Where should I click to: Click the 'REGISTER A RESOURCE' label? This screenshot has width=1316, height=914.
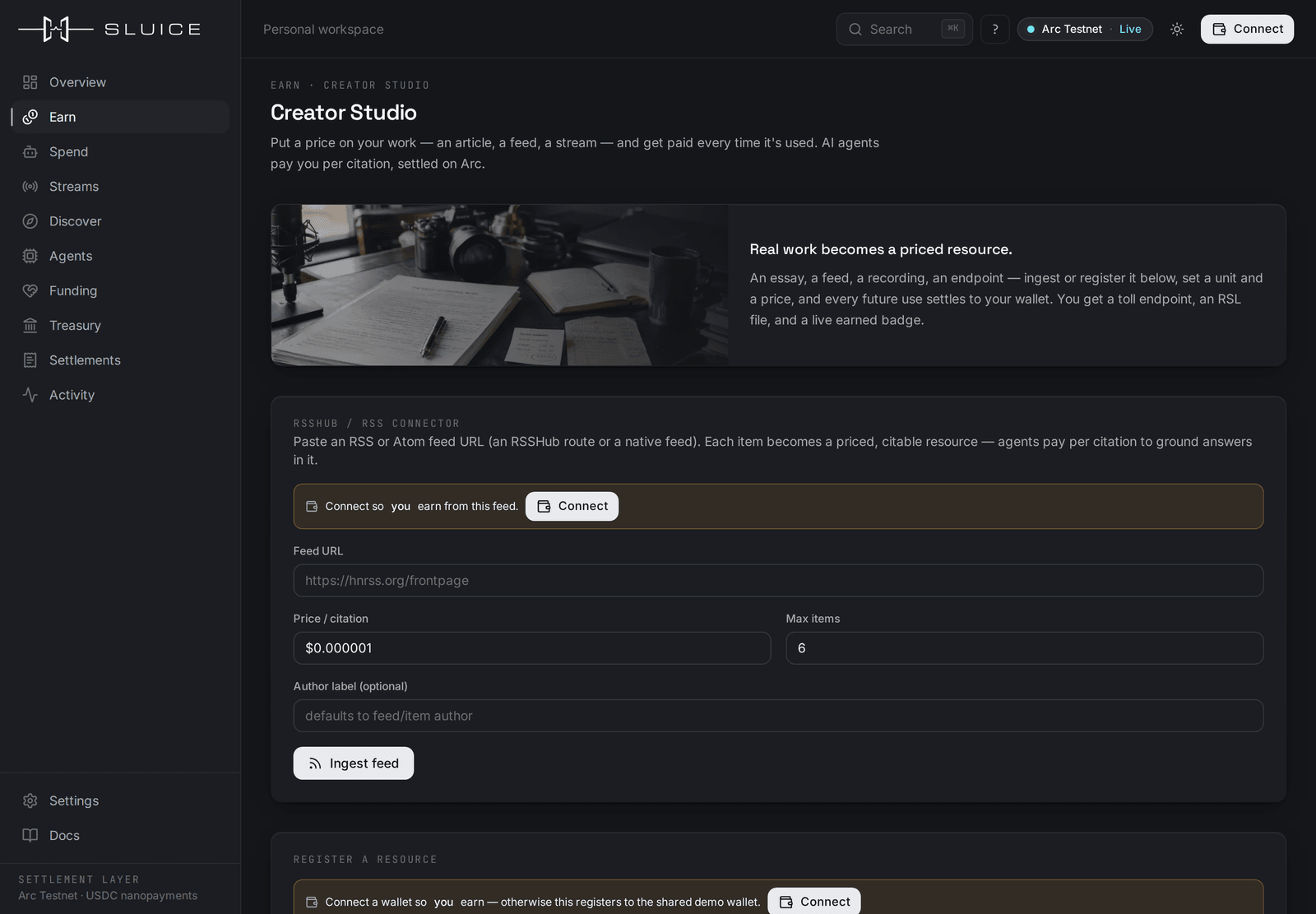point(365,860)
